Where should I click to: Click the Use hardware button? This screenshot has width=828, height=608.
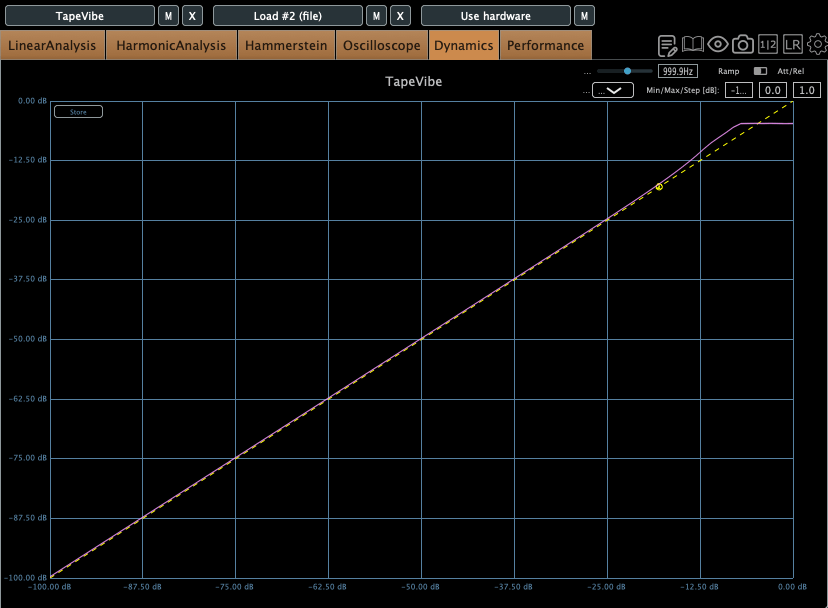[x=495, y=16]
